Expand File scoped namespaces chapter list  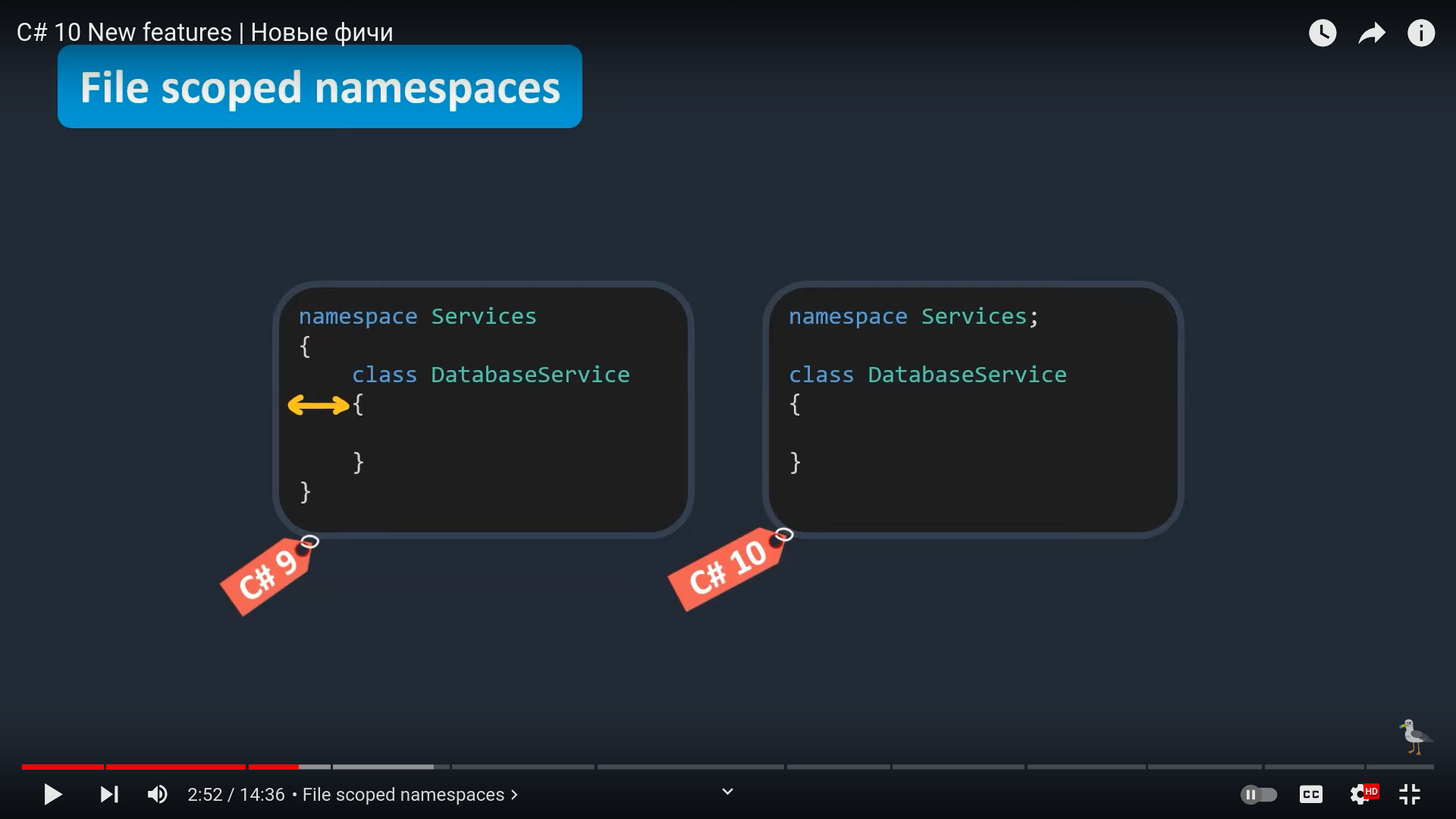[409, 794]
